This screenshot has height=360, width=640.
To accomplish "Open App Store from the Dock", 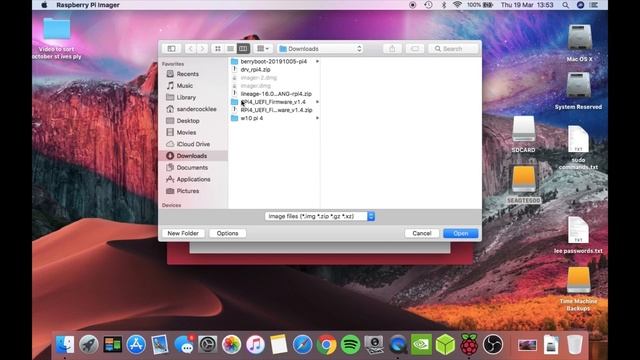I will (x=136, y=344).
